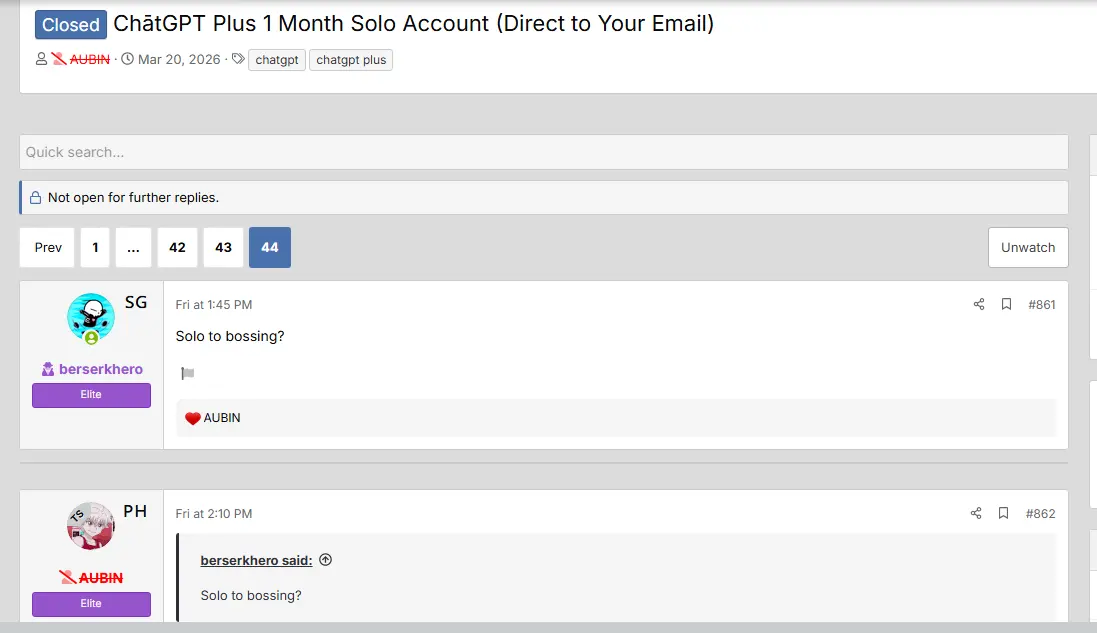Click timestamp Fri at 1:45 PM
This screenshot has height=633, width=1097.
pyautogui.click(x=213, y=304)
